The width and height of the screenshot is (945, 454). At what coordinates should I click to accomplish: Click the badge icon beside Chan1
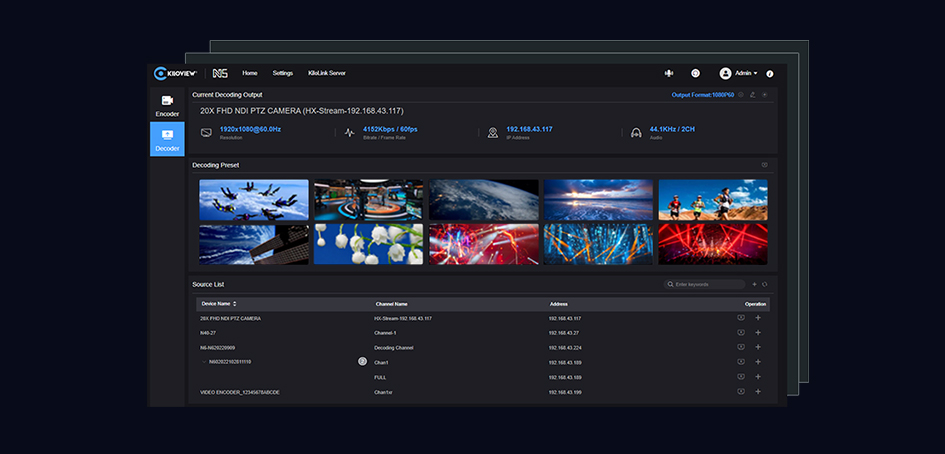(x=362, y=362)
